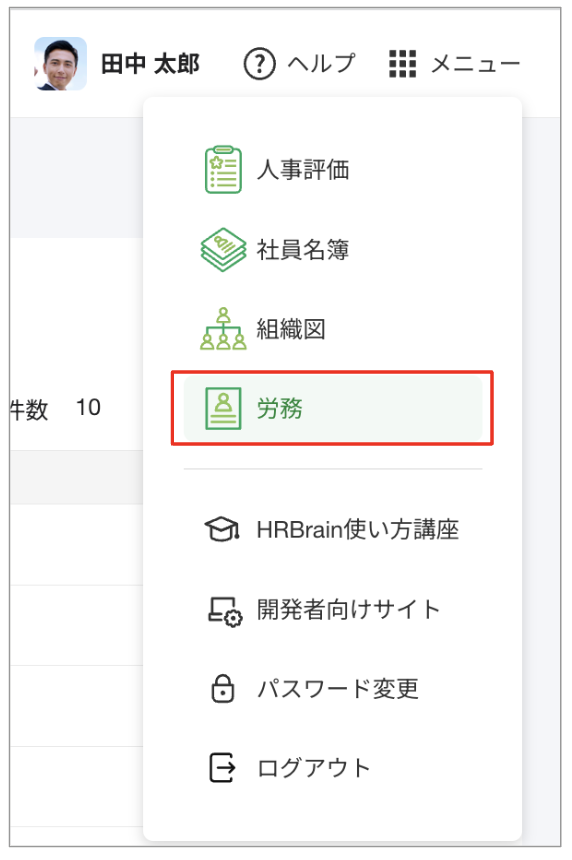Click the 労務 ID card icon
572x860 pixels.
click(x=223, y=409)
